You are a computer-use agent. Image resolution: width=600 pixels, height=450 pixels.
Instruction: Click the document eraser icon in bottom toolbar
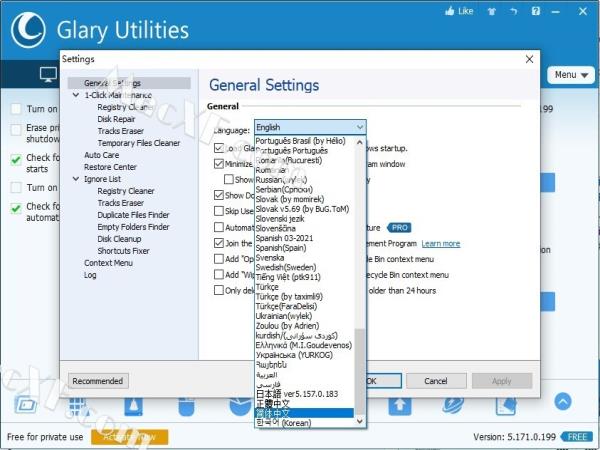pyautogui.click(x=506, y=406)
